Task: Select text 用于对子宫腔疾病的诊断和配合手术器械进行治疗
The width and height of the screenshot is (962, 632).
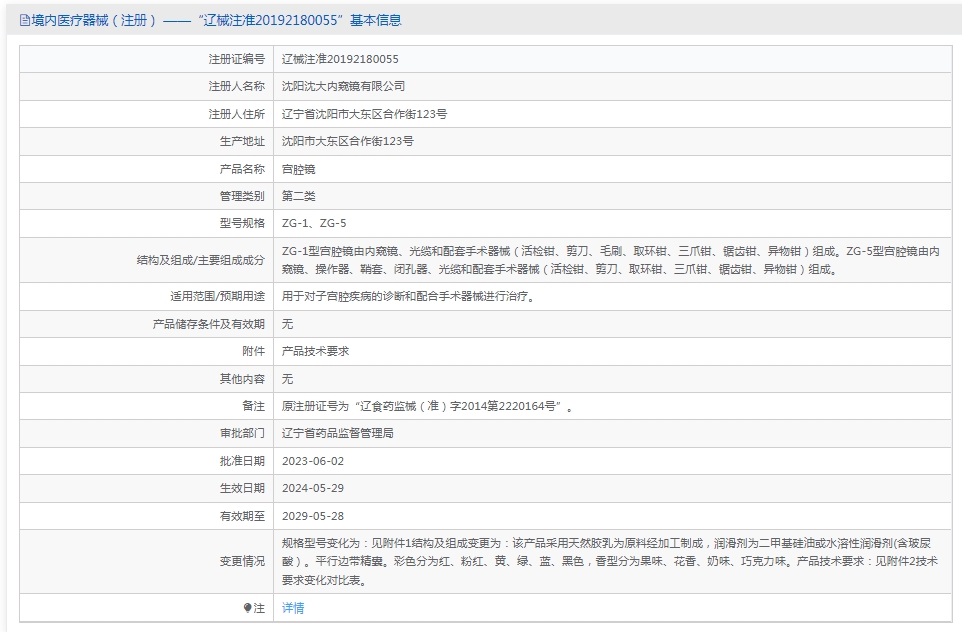Action: point(407,296)
